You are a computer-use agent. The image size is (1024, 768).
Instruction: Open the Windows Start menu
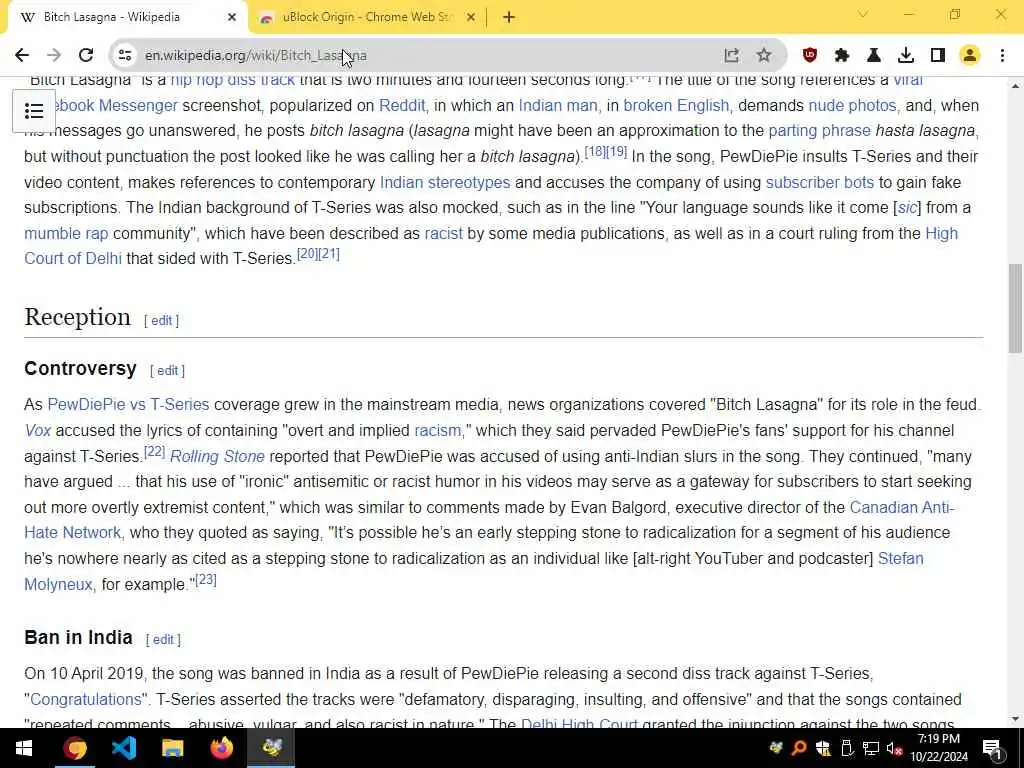coord(24,748)
